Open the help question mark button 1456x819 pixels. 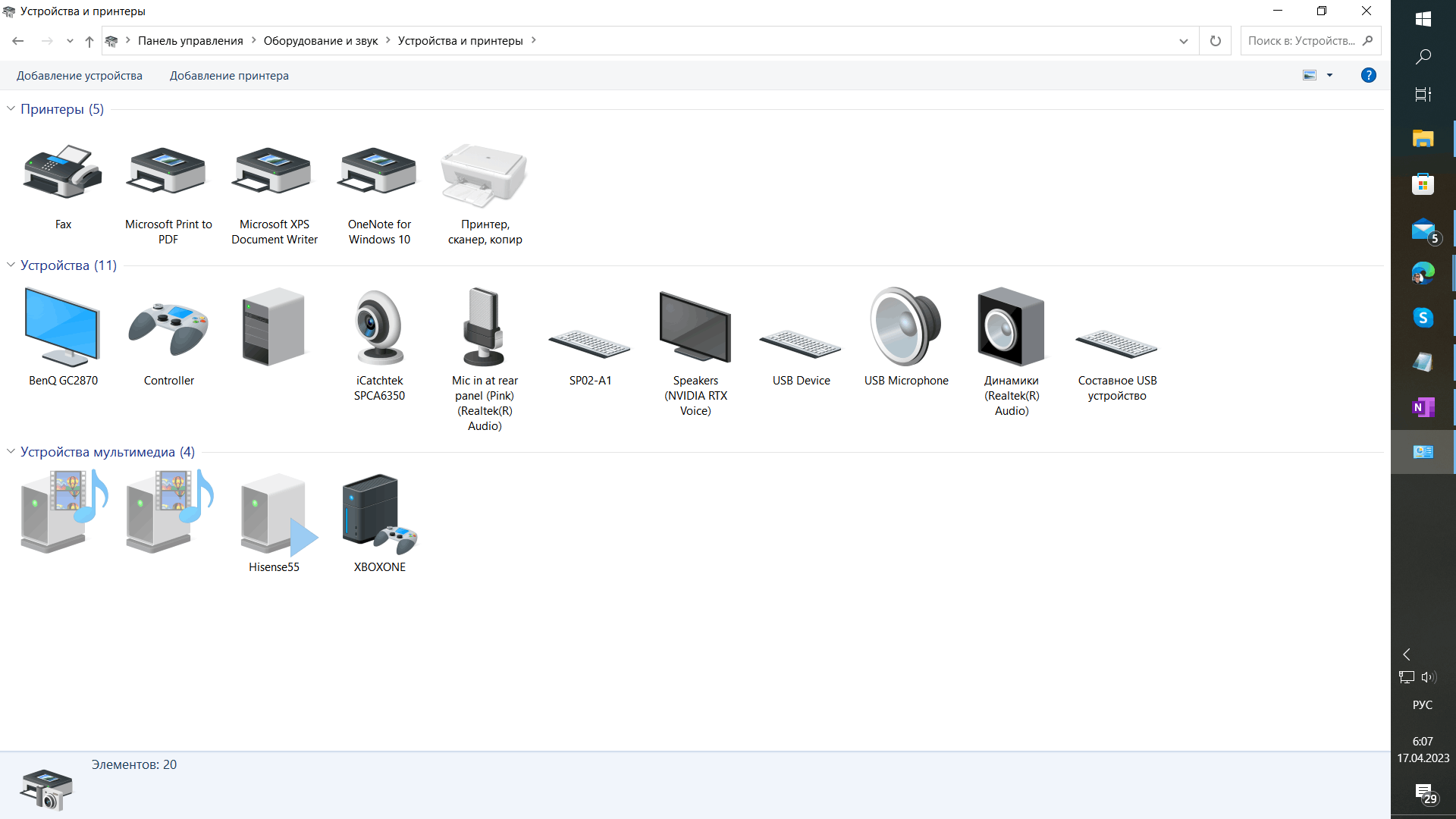tap(1368, 75)
